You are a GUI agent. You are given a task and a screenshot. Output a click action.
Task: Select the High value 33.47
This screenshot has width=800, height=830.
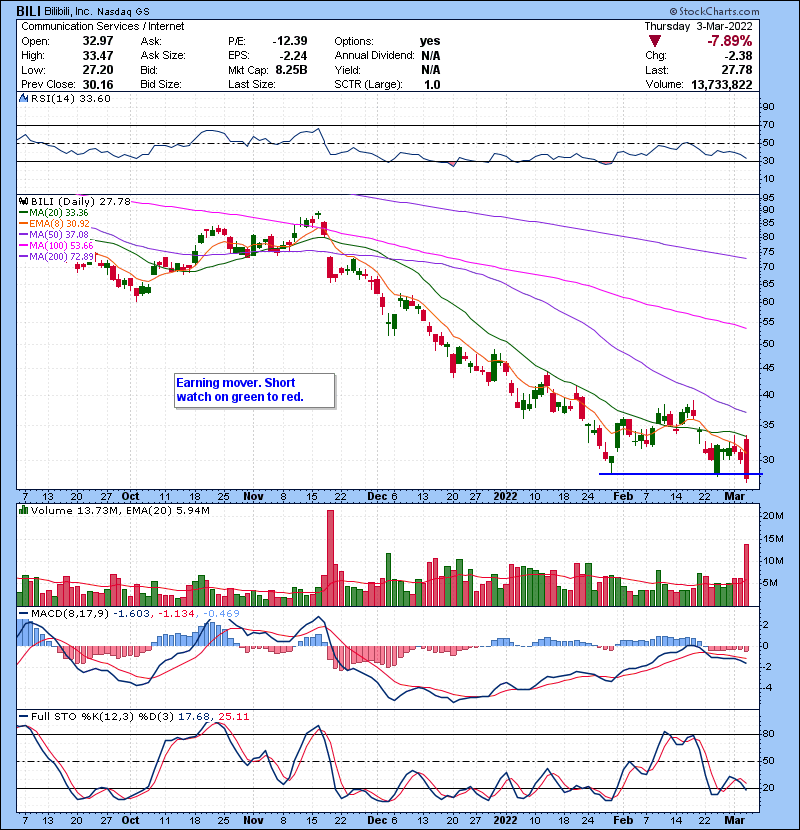(98, 56)
